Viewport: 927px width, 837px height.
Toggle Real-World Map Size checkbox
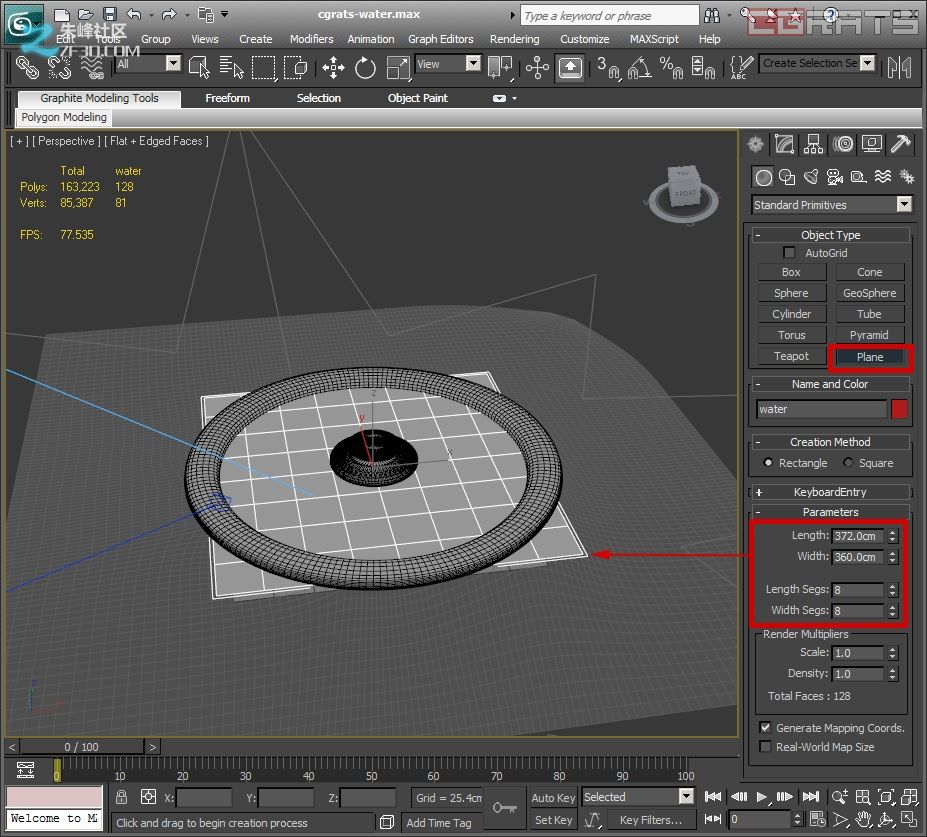766,747
